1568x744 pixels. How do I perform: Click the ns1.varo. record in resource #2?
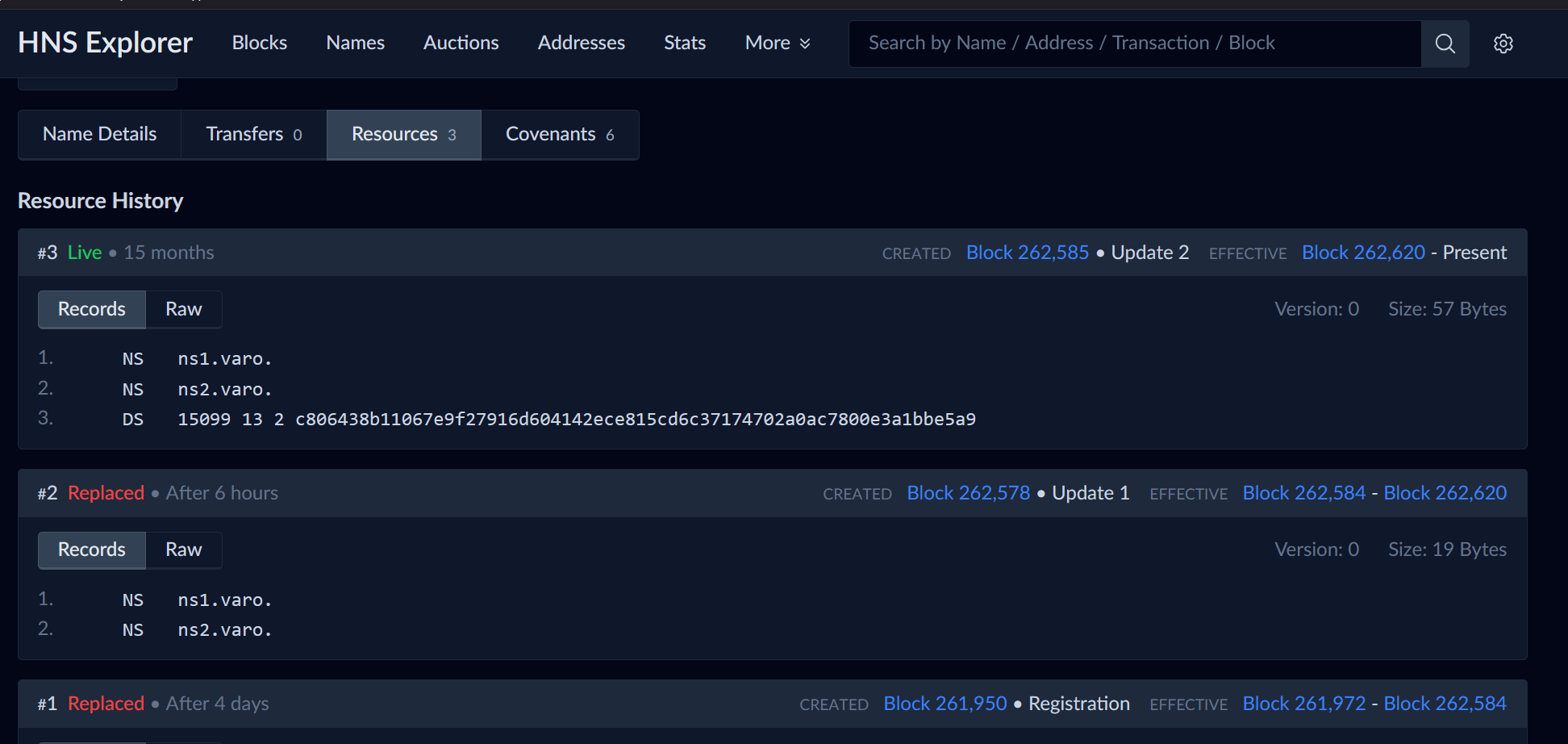[225, 600]
